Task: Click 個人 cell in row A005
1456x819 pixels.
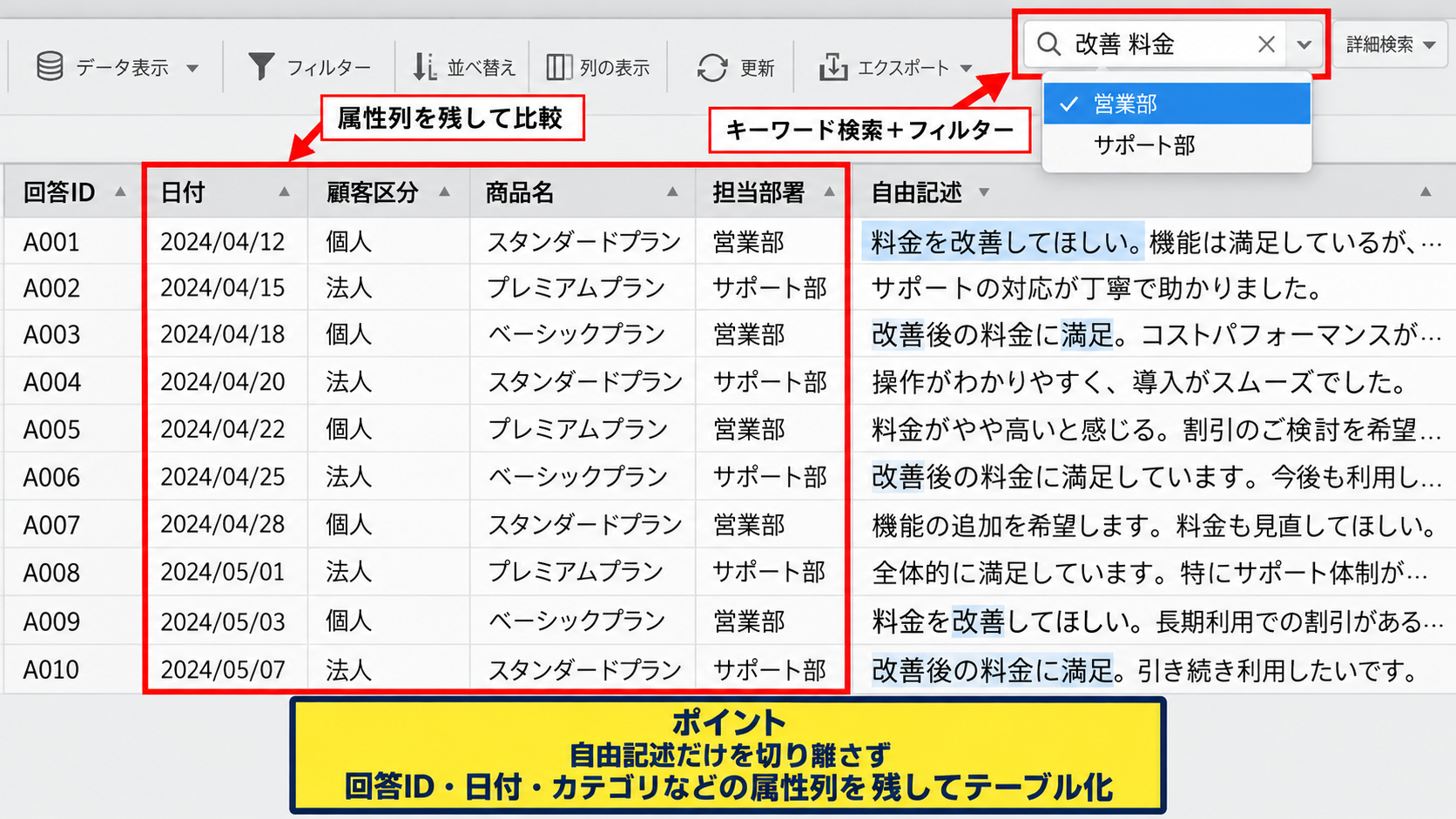Action: point(349,429)
